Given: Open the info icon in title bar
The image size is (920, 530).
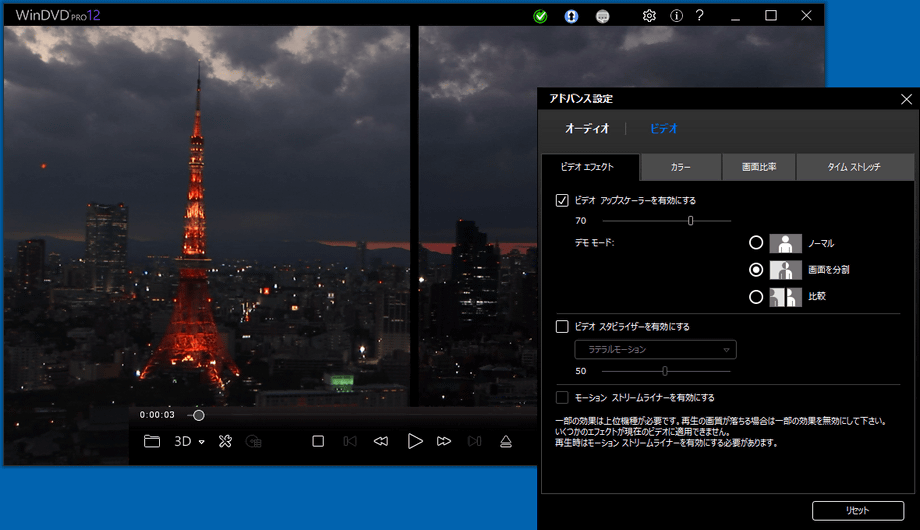Looking at the screenshot, I should click(677, 16).
